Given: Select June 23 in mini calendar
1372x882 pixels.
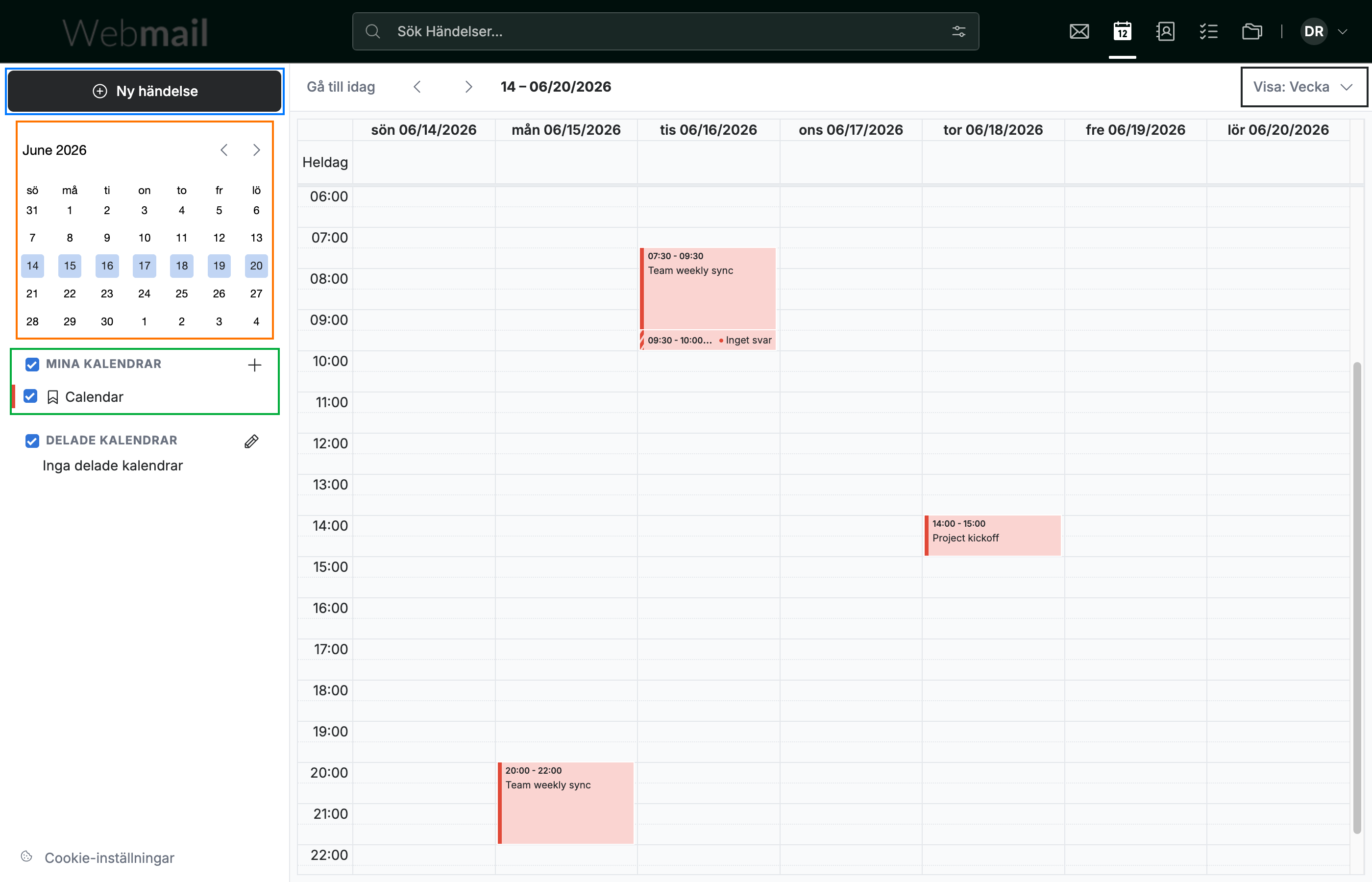Looking at the screenshot, I should [x=107, y=294].
